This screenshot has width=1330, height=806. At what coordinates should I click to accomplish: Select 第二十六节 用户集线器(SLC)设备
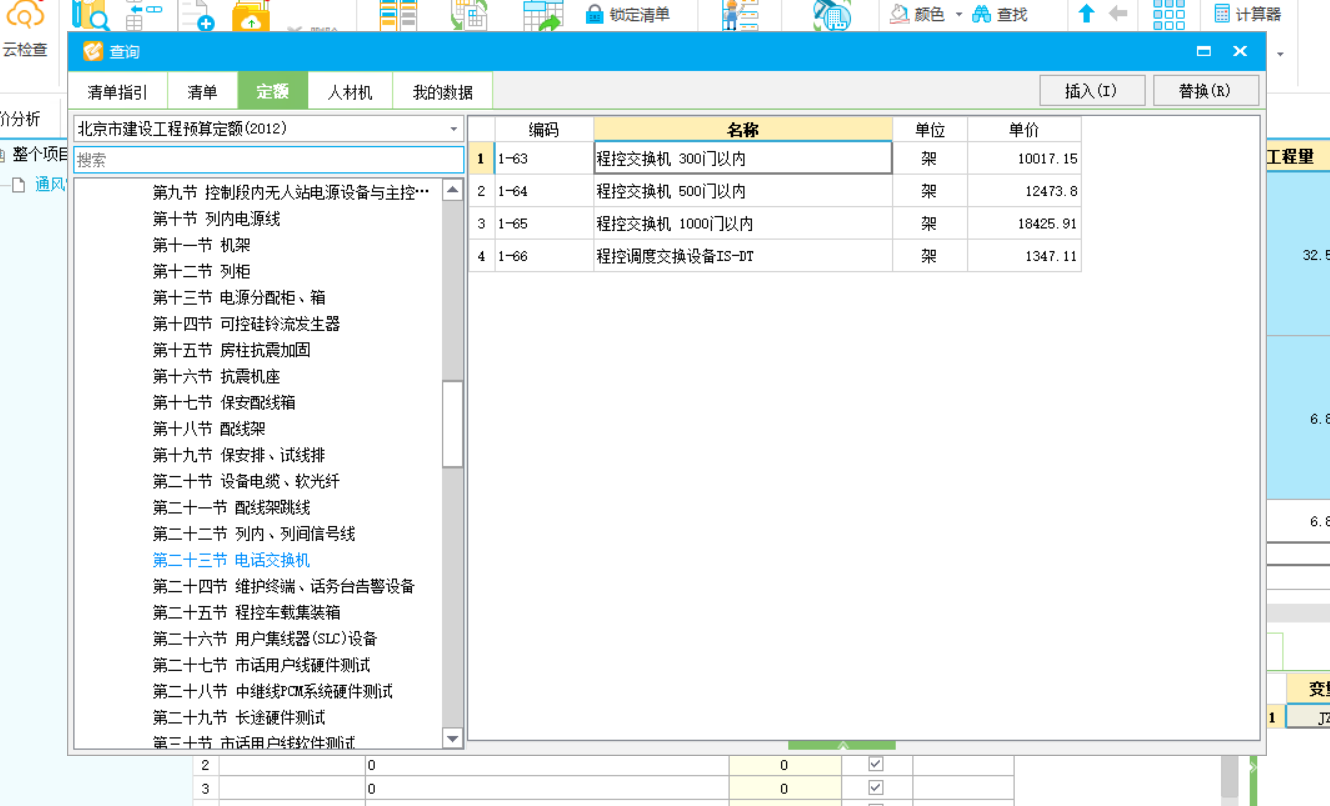[265, 638]
